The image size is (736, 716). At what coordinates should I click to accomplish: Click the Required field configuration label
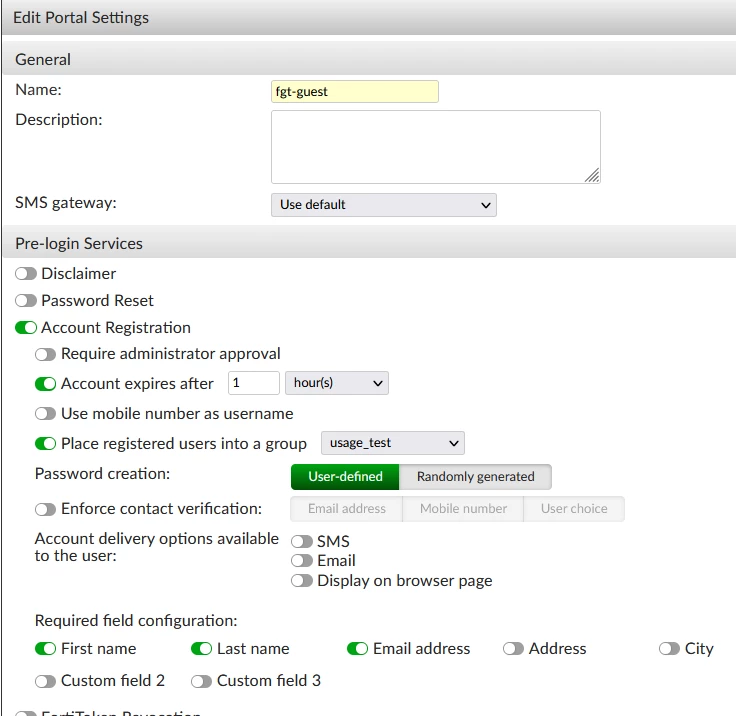point(136,621)
